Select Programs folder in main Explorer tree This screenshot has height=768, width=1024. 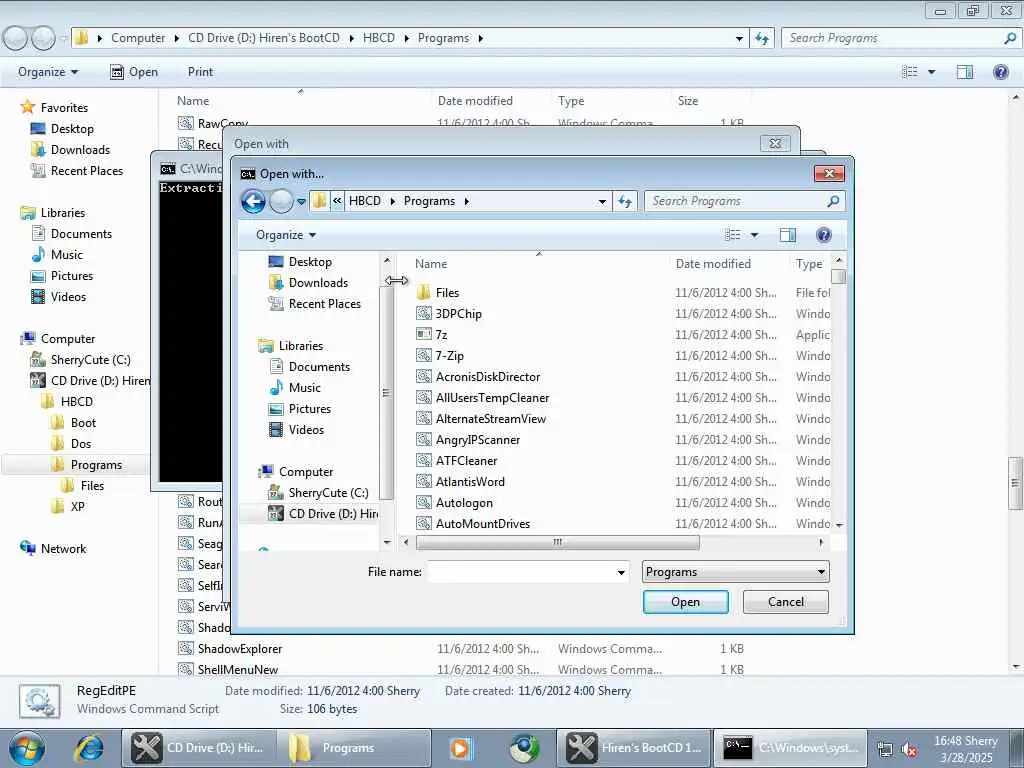(96, 465)
